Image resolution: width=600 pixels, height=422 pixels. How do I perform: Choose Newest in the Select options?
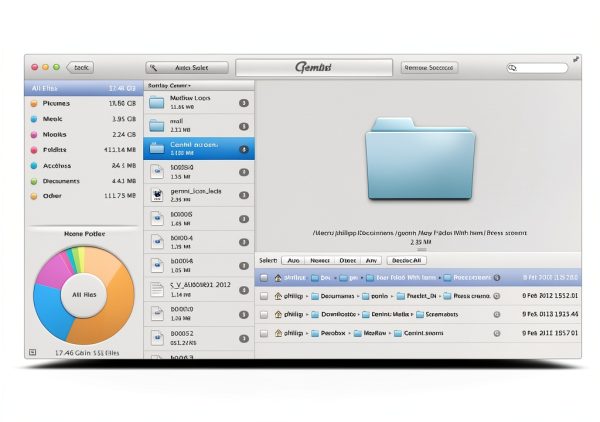point(320,261)
